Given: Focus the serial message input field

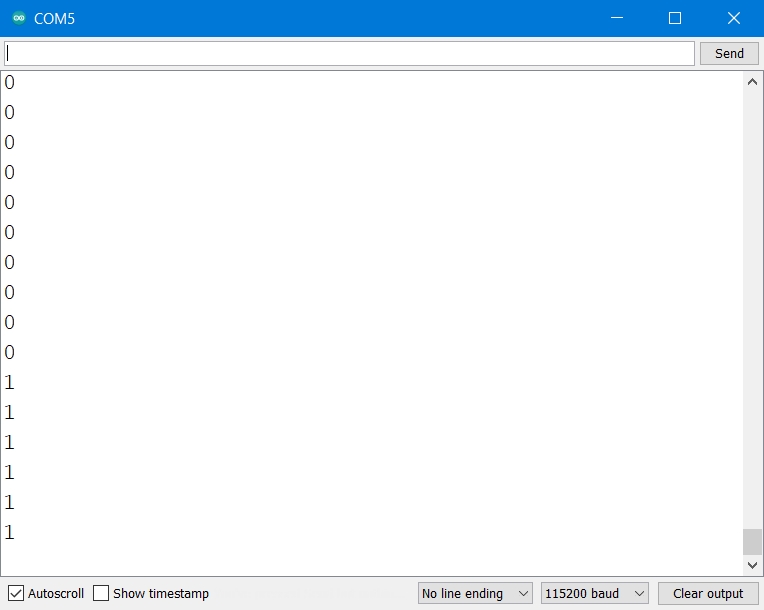Looking at the screenshot, I should click(x=348, y=53).
